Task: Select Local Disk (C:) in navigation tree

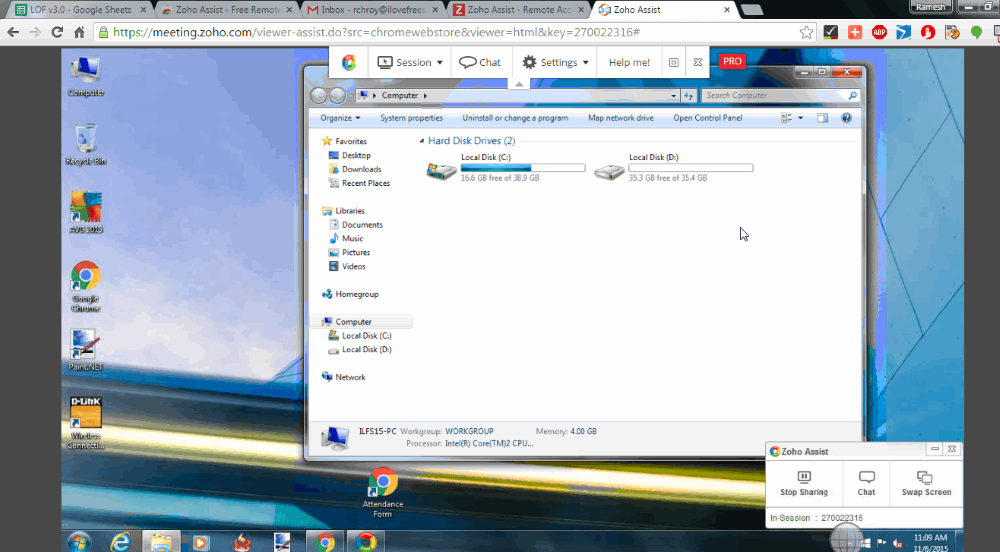Action: click(x=360, y=336)
